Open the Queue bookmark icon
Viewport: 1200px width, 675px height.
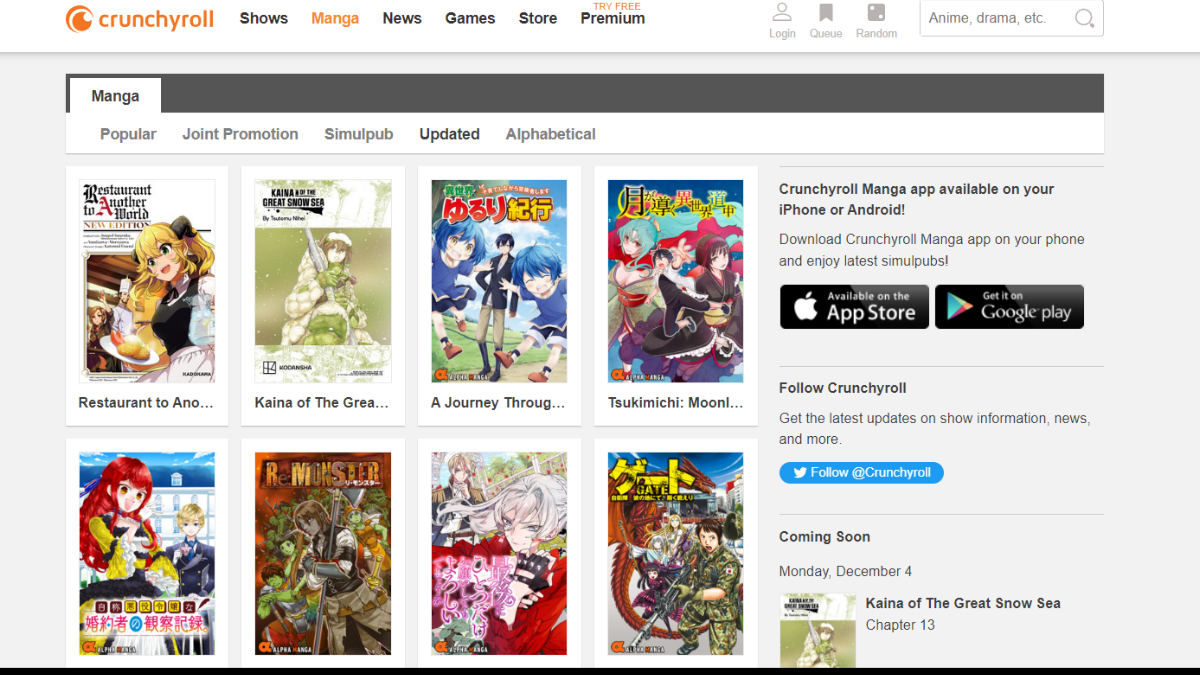point(826,14)
